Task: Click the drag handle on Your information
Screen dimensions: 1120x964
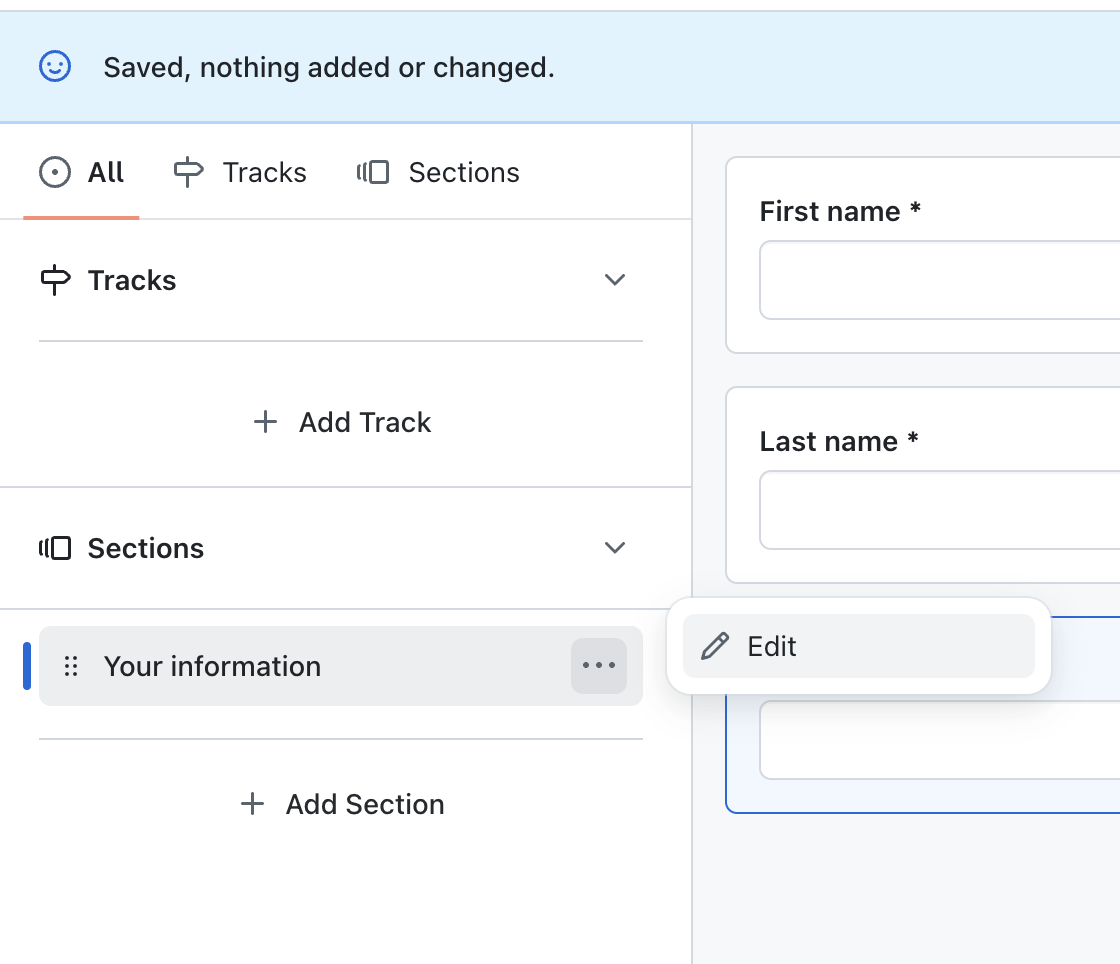Action: [x=71, y=667]
